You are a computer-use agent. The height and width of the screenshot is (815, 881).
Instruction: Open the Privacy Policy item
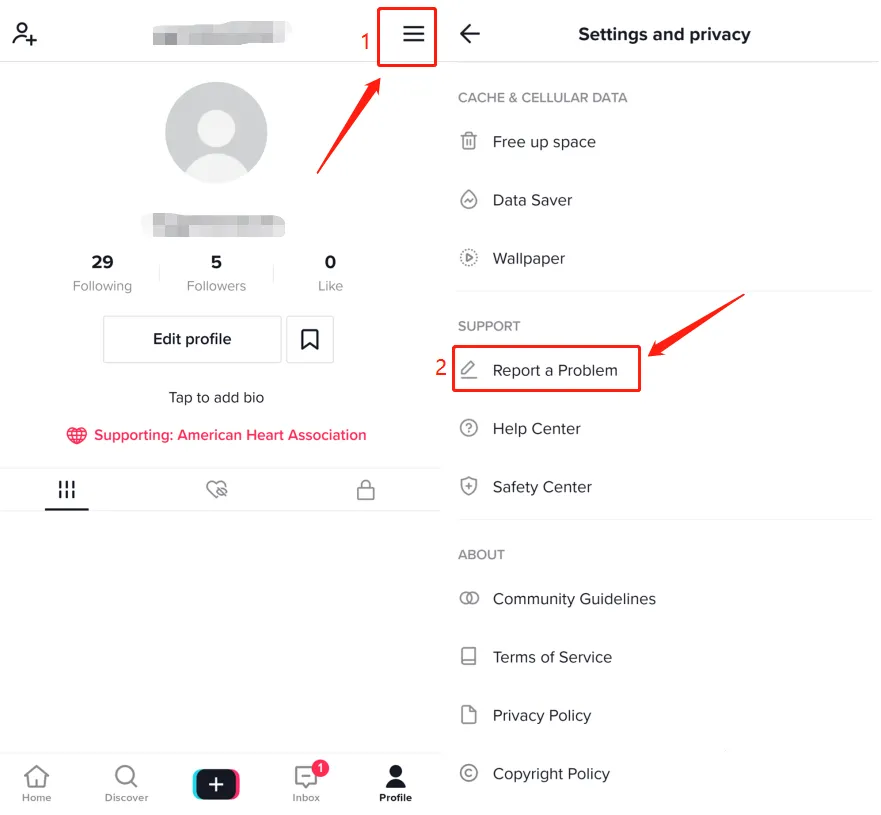[x=663, y=715]
